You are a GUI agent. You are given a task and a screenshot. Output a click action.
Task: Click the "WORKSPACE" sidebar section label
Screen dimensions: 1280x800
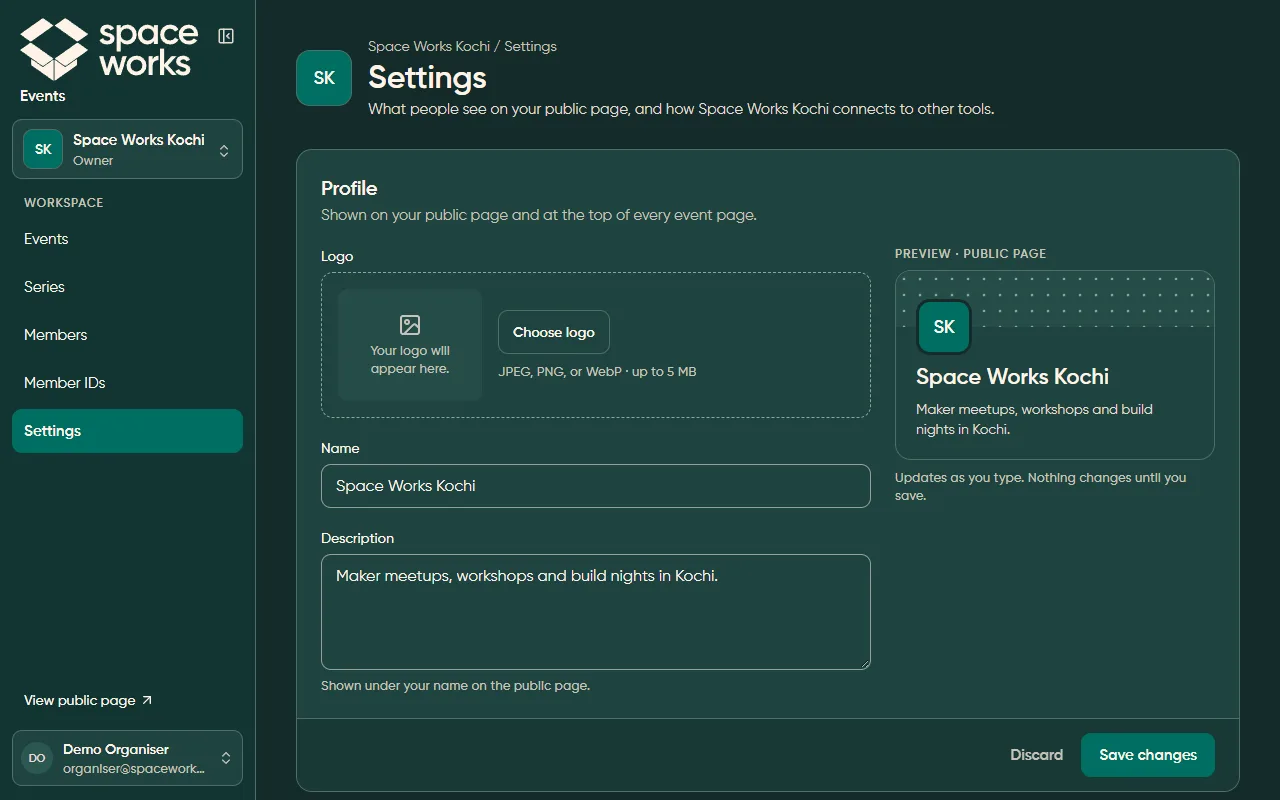click(x=64, y=202)
